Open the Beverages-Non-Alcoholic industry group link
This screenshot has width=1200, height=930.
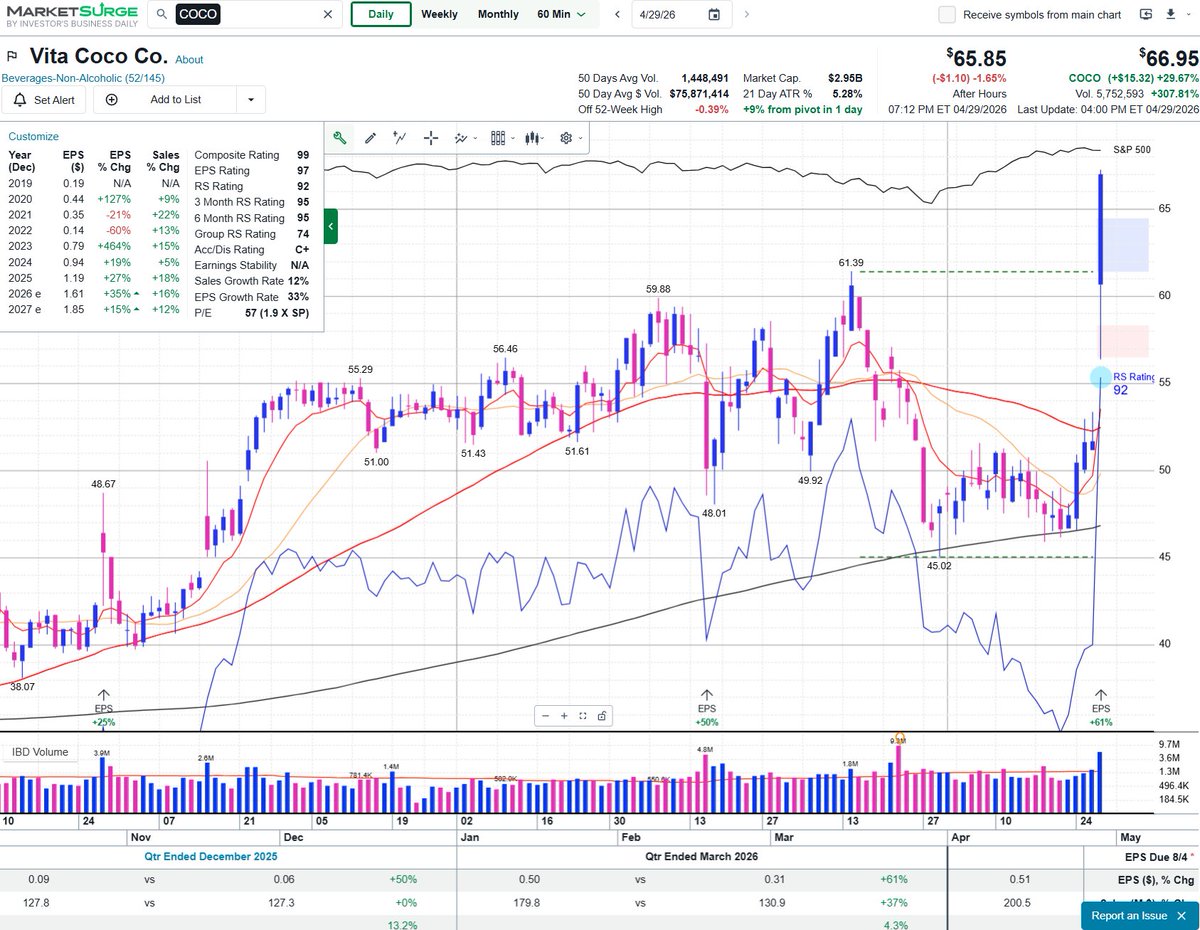83,78
